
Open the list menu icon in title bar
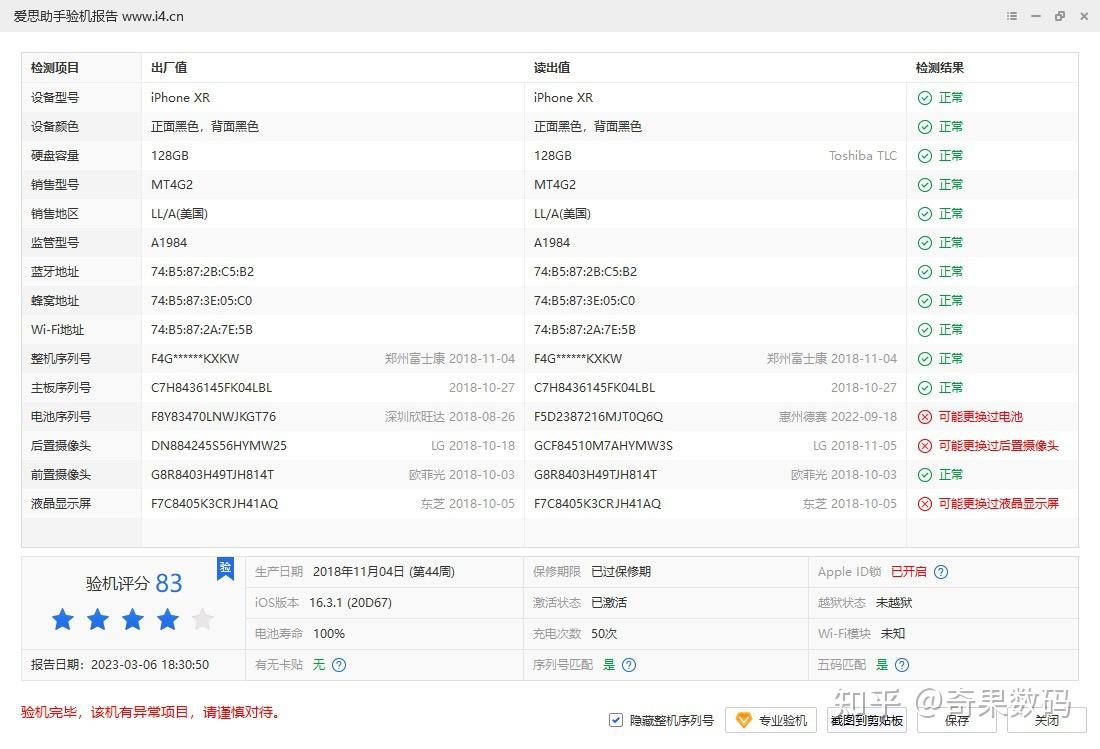(1012, 15)
